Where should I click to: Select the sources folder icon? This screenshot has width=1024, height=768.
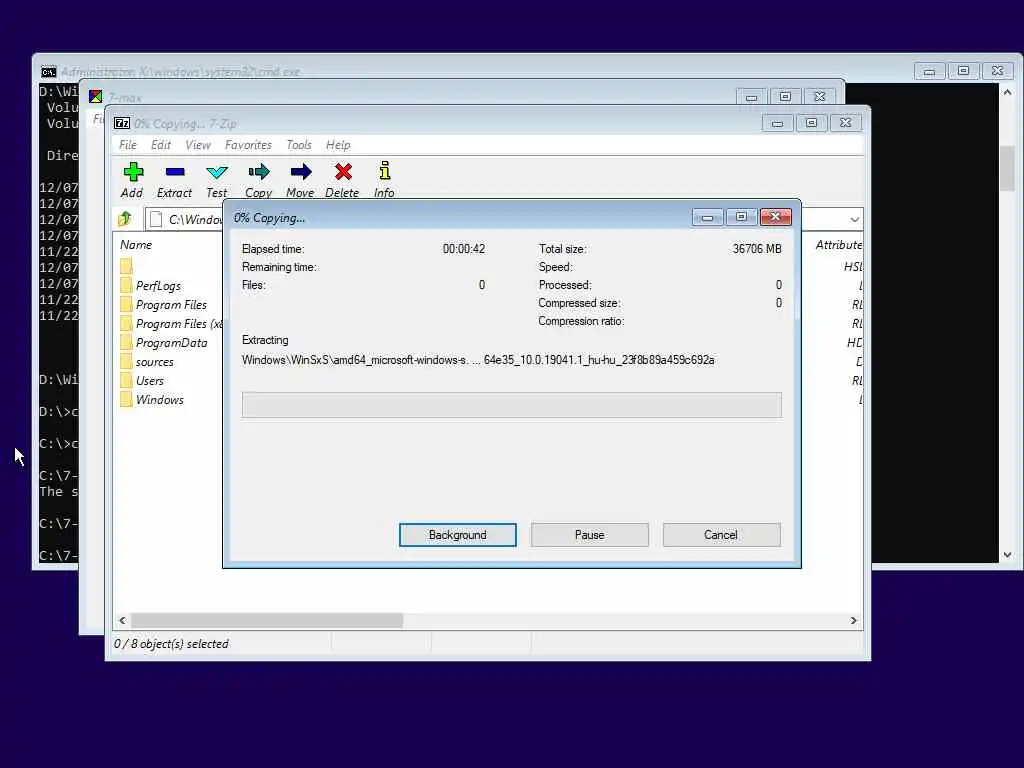126,361
